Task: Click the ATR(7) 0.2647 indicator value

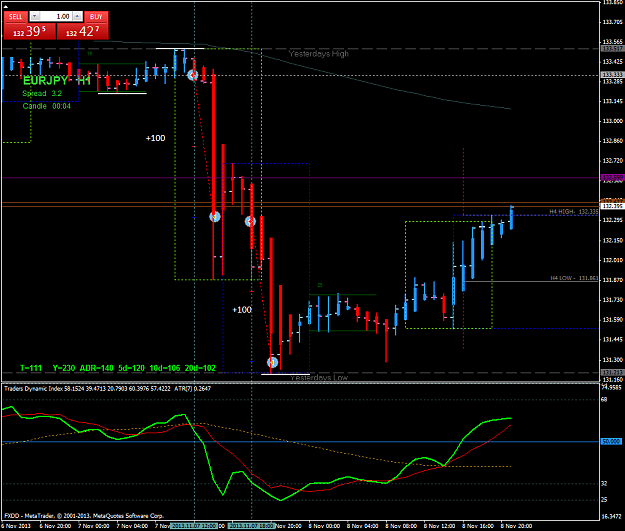Action: point(193,388)
